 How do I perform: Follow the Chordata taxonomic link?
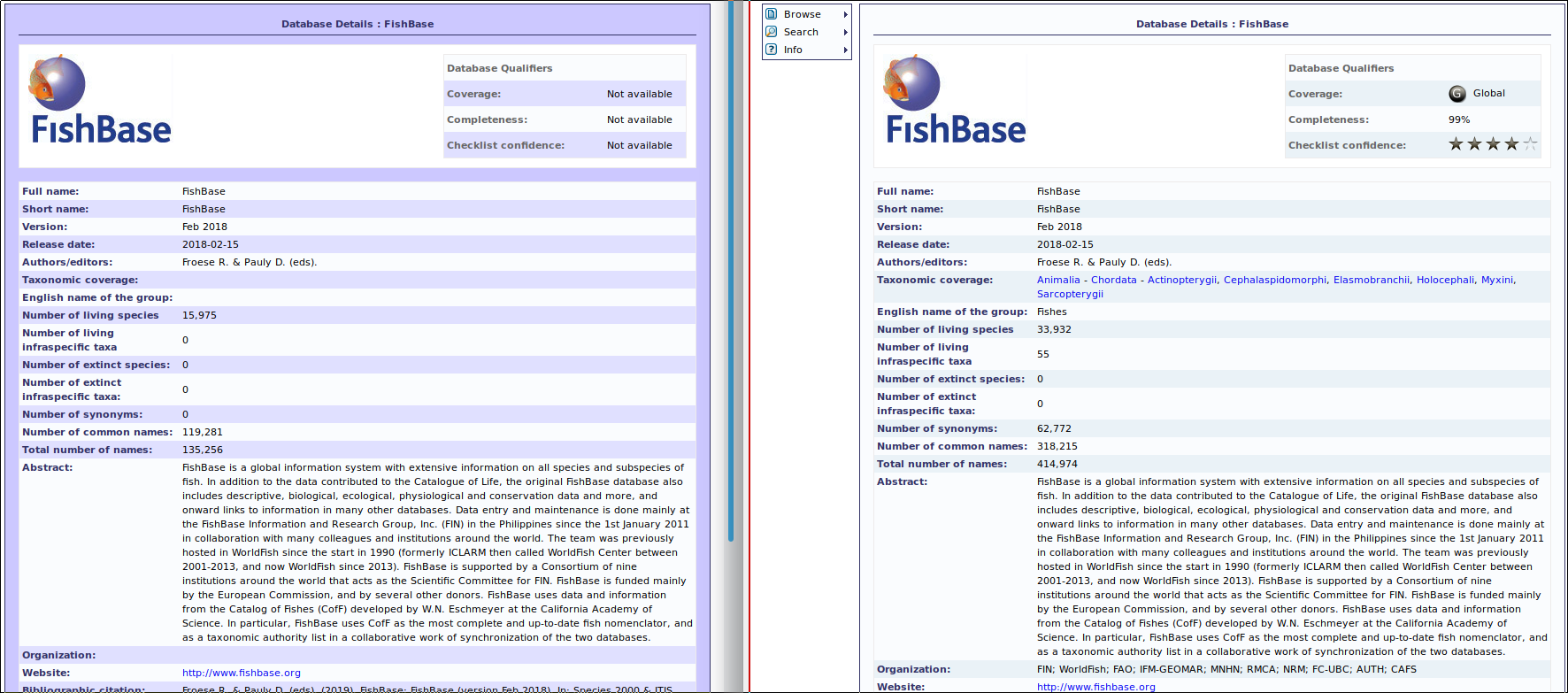point(1113,280)
